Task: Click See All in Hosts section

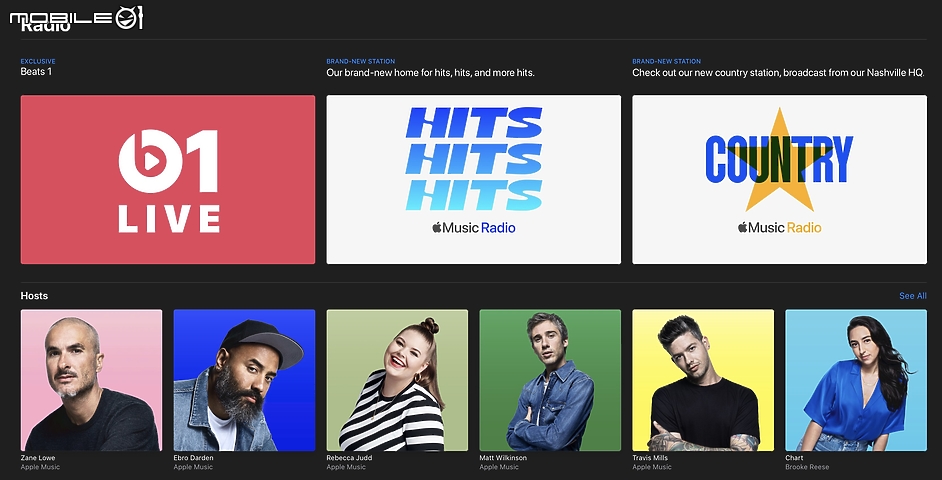Action: click(913, 296)
